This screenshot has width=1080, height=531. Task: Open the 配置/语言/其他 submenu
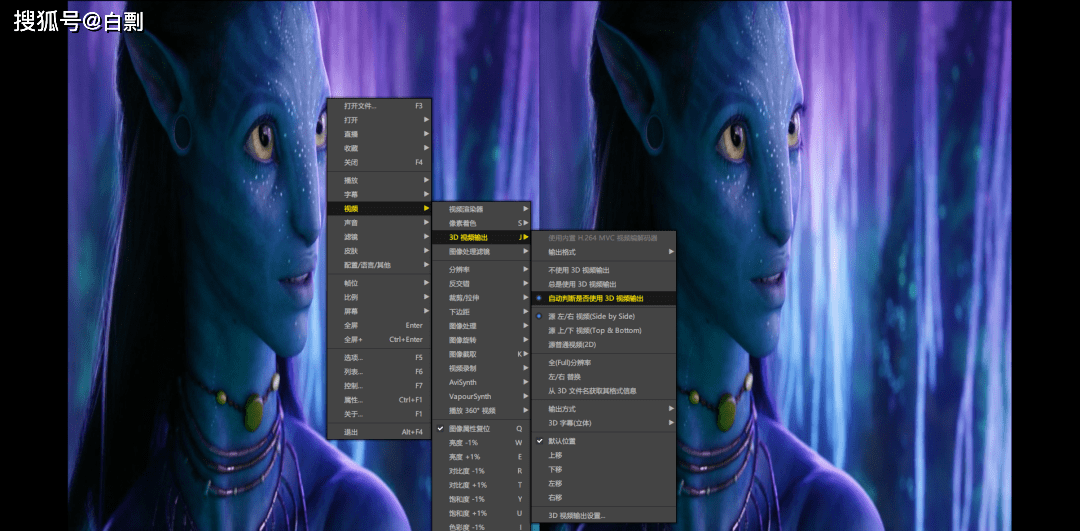[x=379, y=265]
